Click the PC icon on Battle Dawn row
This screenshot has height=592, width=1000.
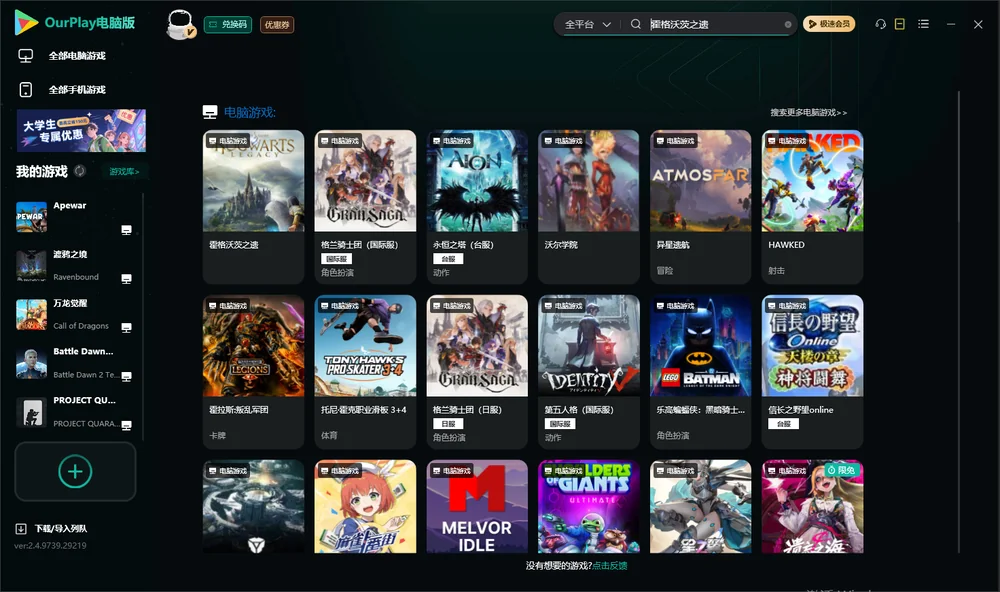(126, 376)
